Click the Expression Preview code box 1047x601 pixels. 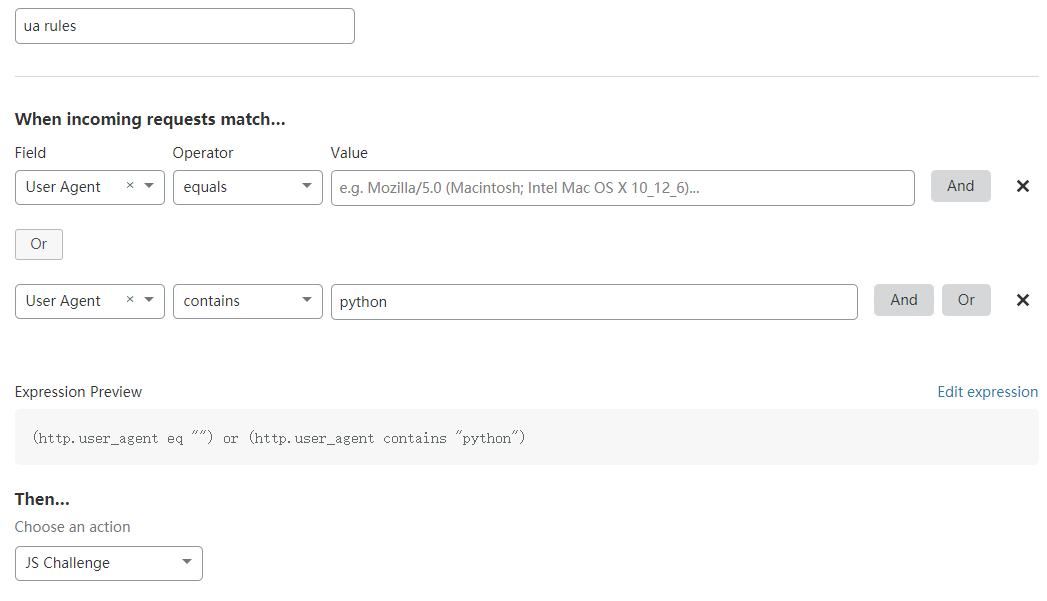click(x=526, y=438)
